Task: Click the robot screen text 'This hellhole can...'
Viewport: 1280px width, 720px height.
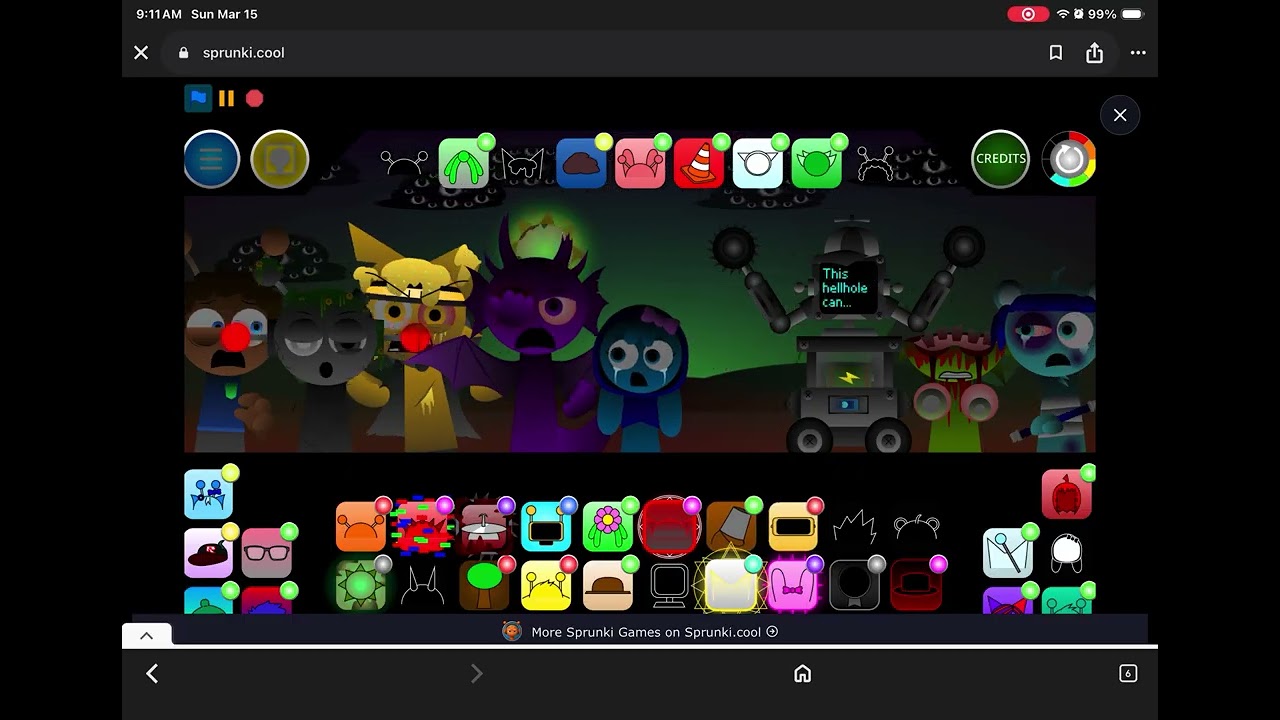Action: (x=844, y=288)
